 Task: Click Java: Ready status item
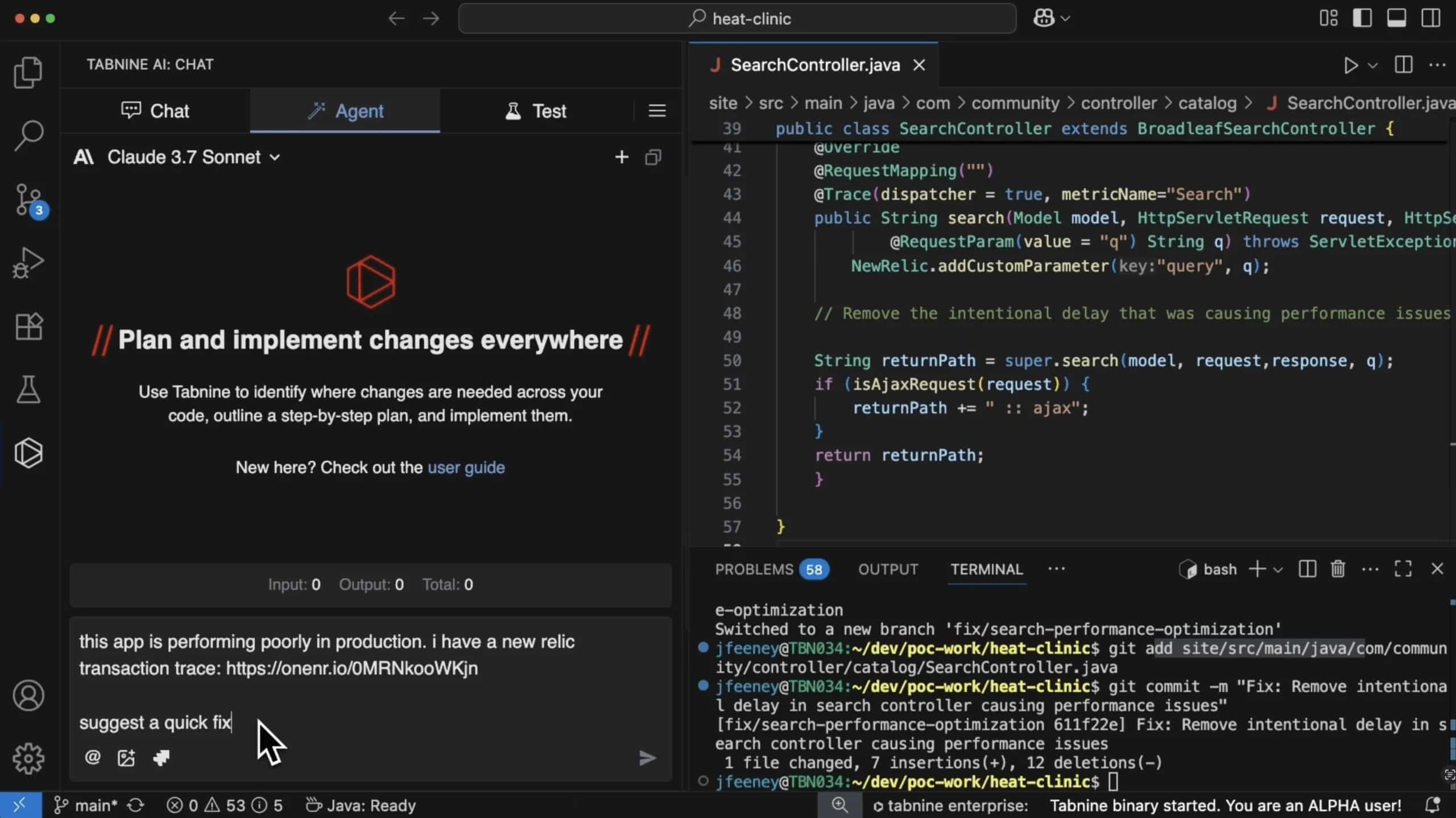coord(361,805)
